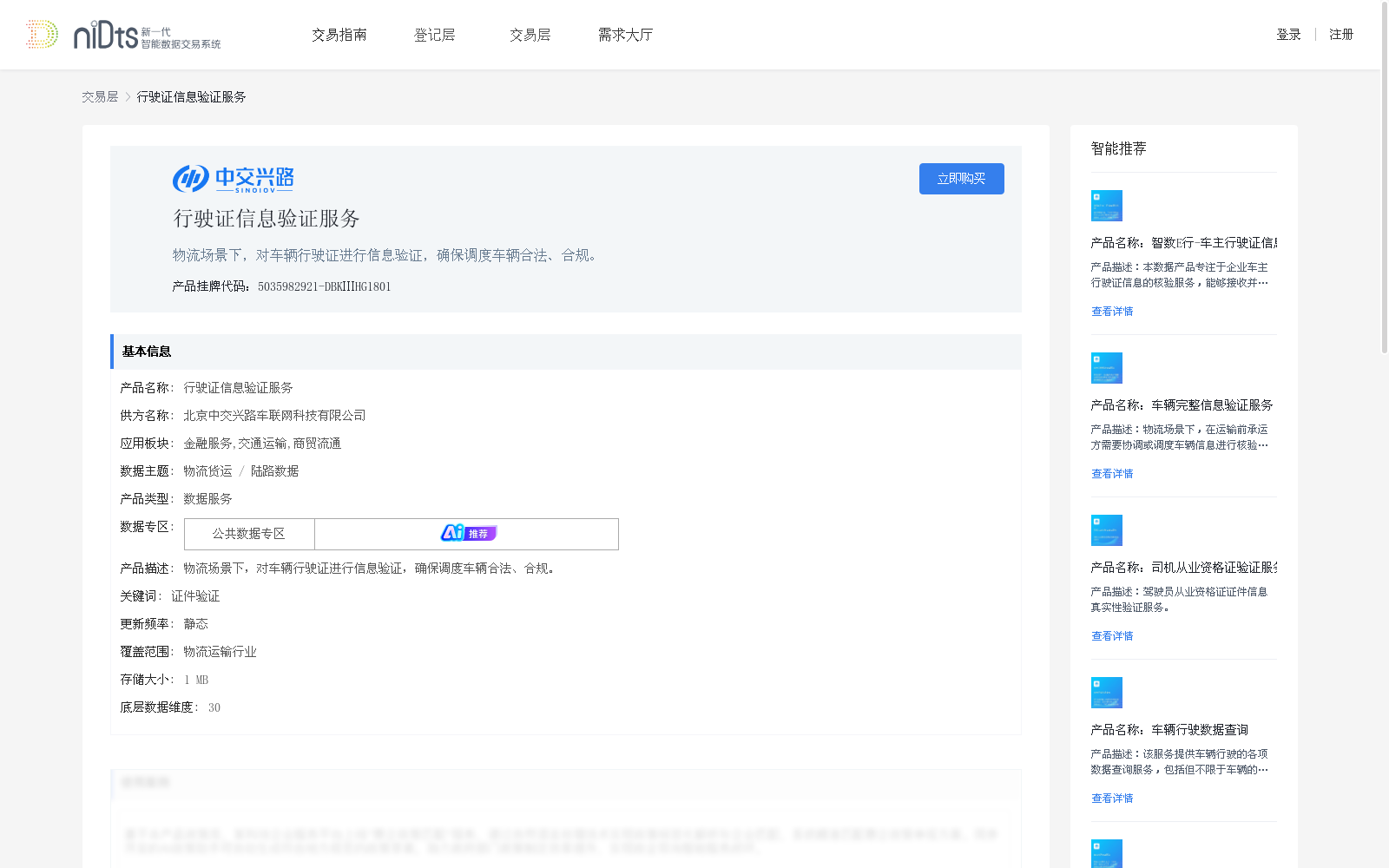
Task: Click the 物流运输行业 coverage value
Action: 220,652
